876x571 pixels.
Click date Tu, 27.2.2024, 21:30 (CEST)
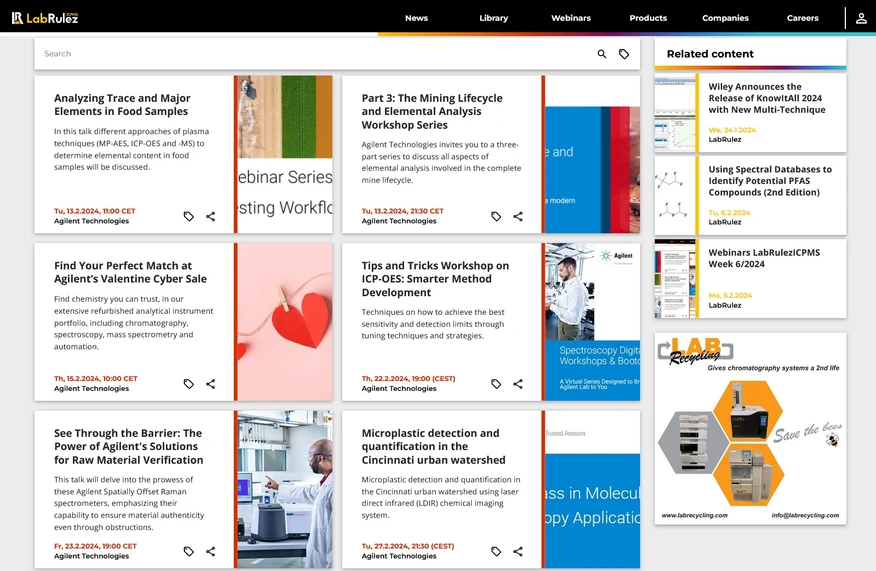[408, 546]
